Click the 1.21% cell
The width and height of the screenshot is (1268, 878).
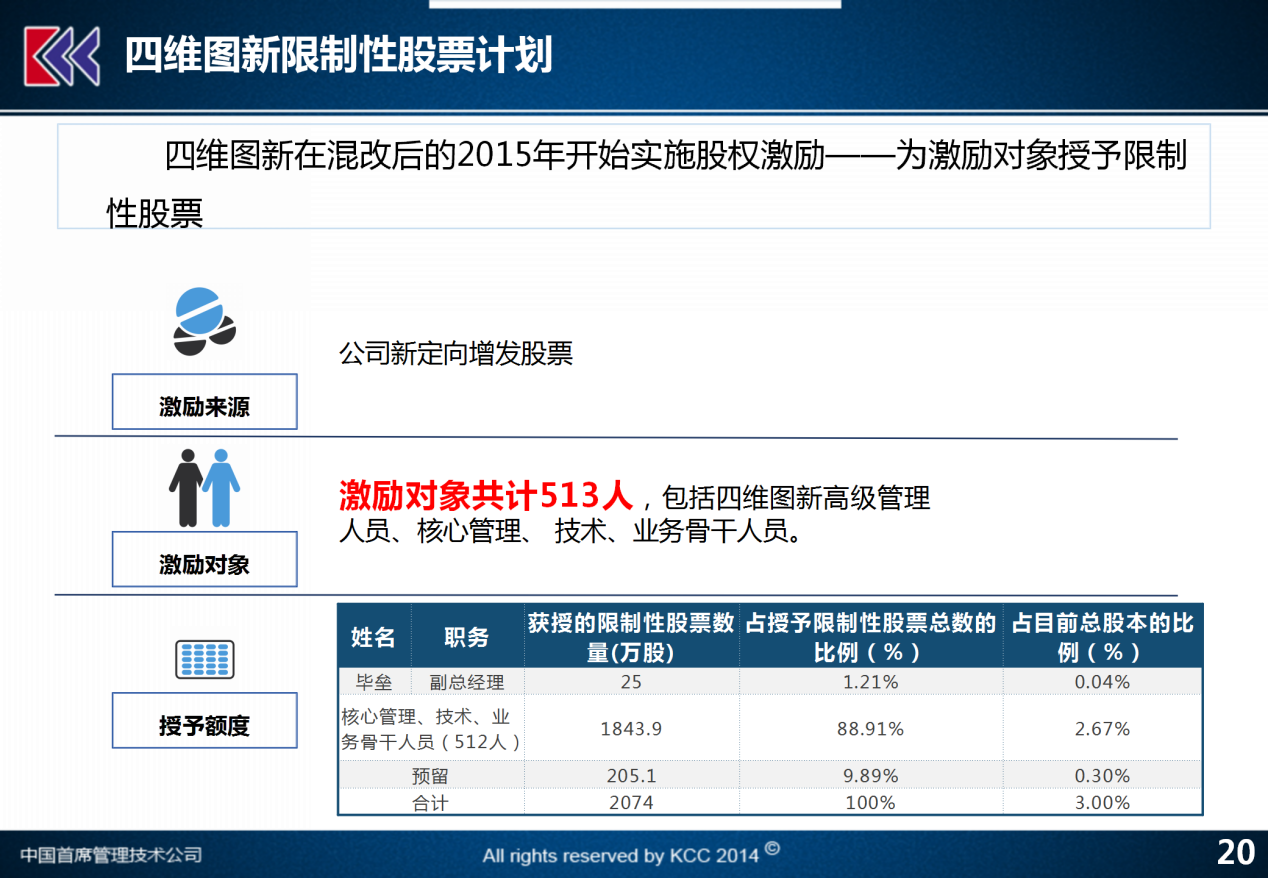[x=870, y=682]
